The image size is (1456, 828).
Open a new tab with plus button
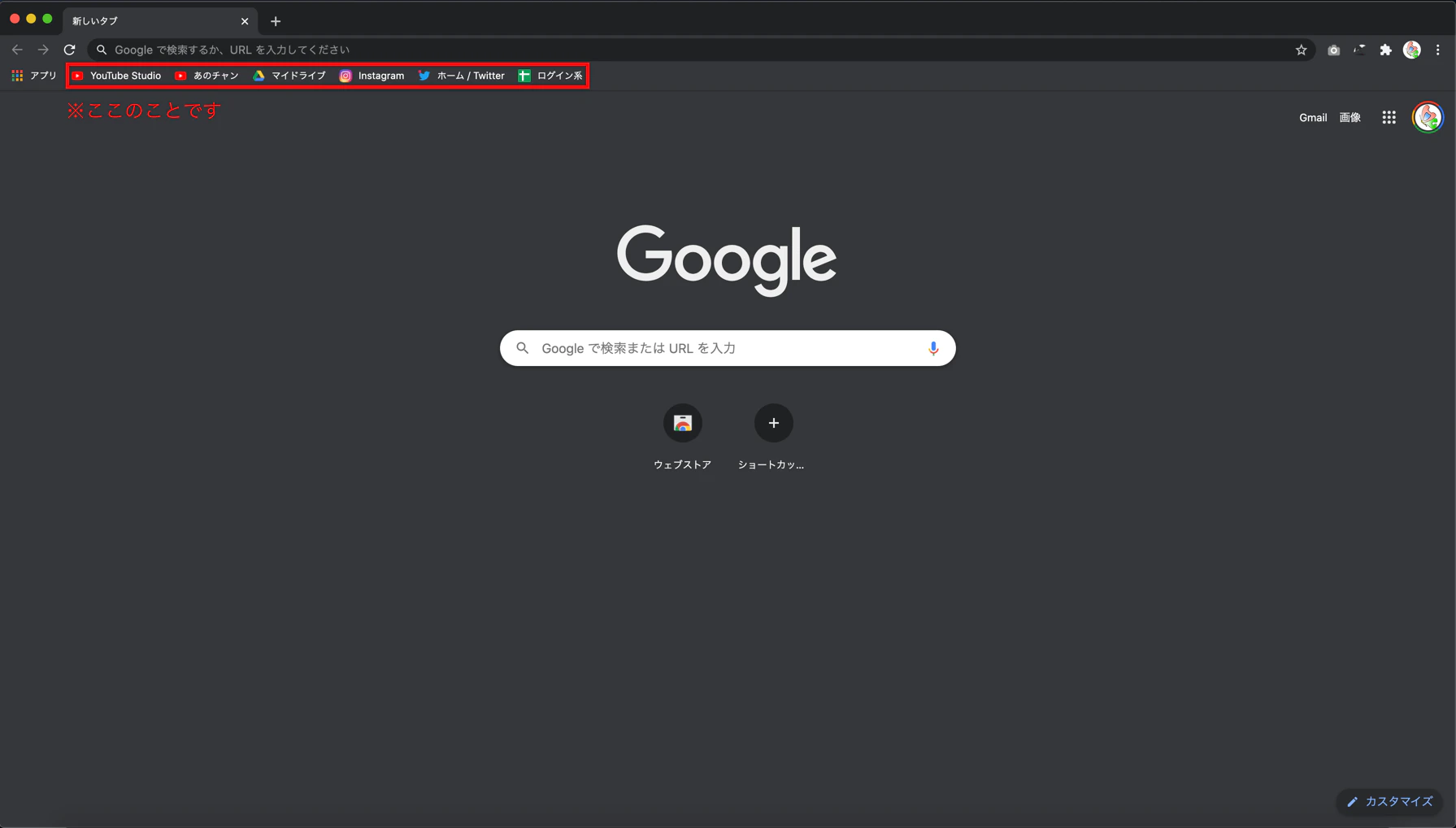[x=276, y=21]
